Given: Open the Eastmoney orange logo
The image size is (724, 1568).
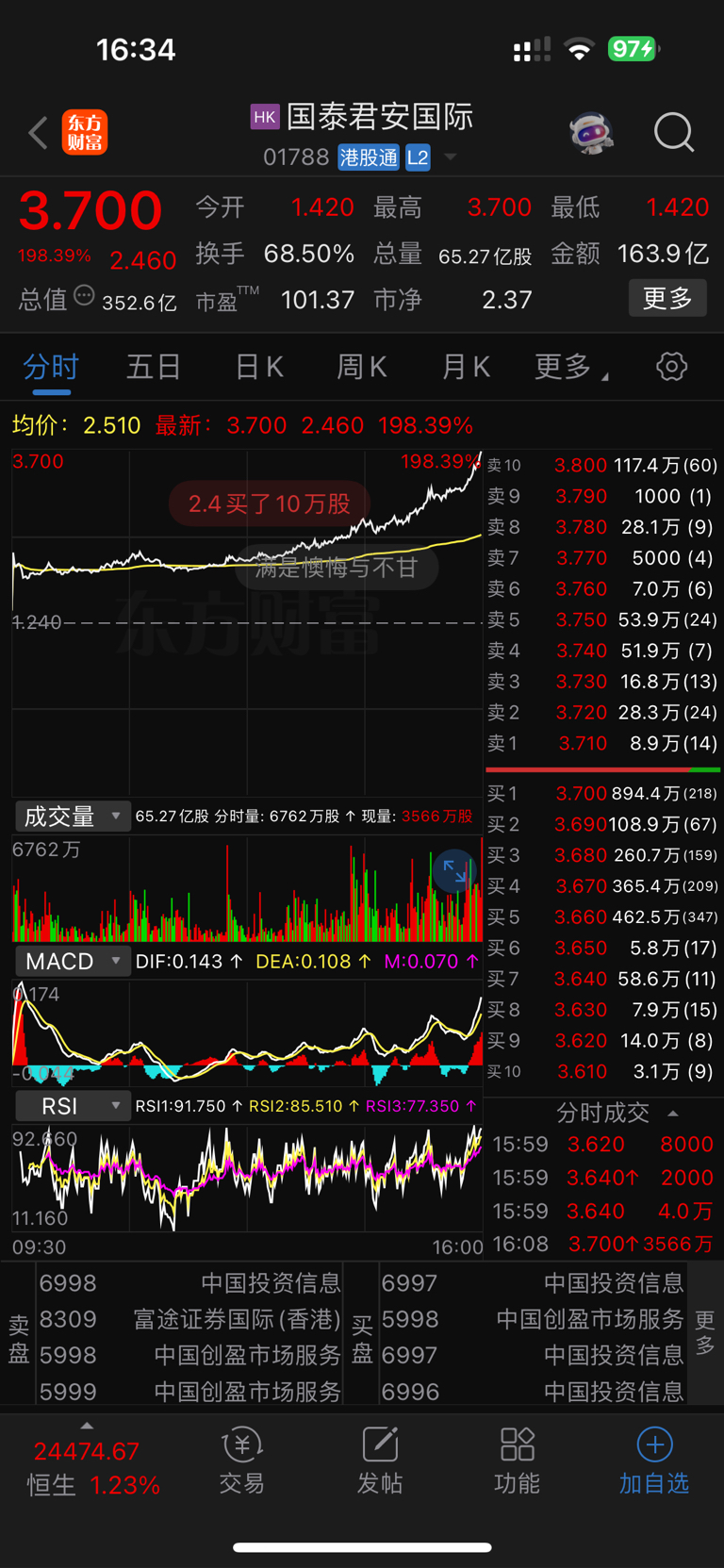Looking at the screenshot, I should [x=85, y=132].
